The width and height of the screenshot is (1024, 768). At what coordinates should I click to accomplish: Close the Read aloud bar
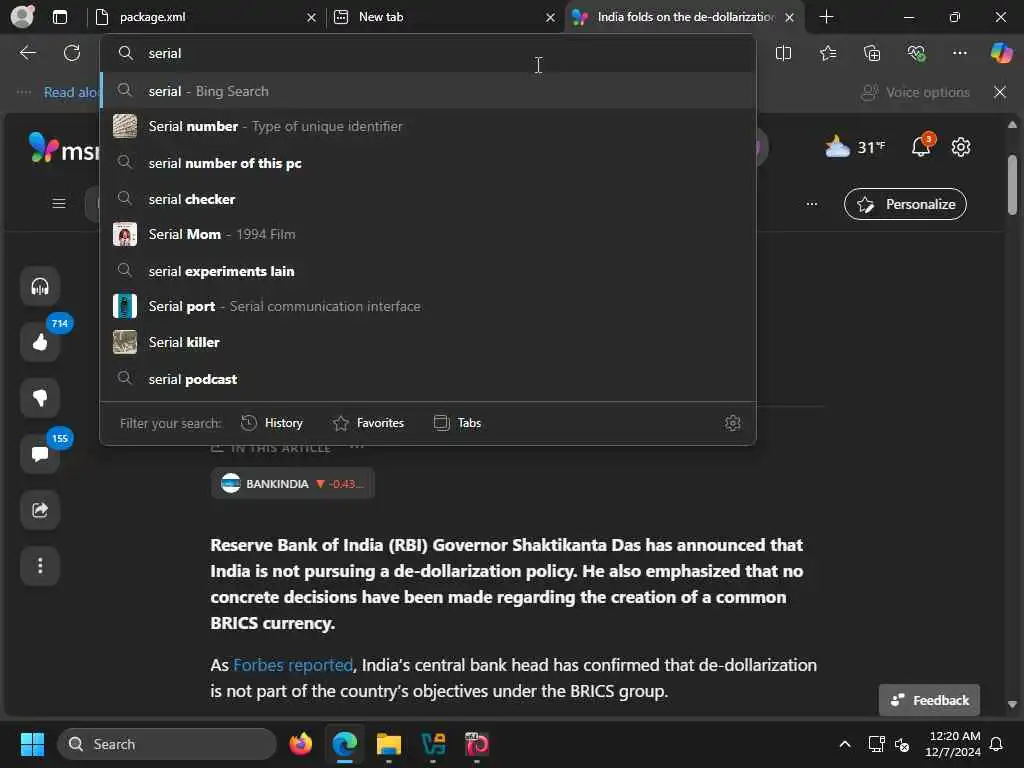point(1000,92)
